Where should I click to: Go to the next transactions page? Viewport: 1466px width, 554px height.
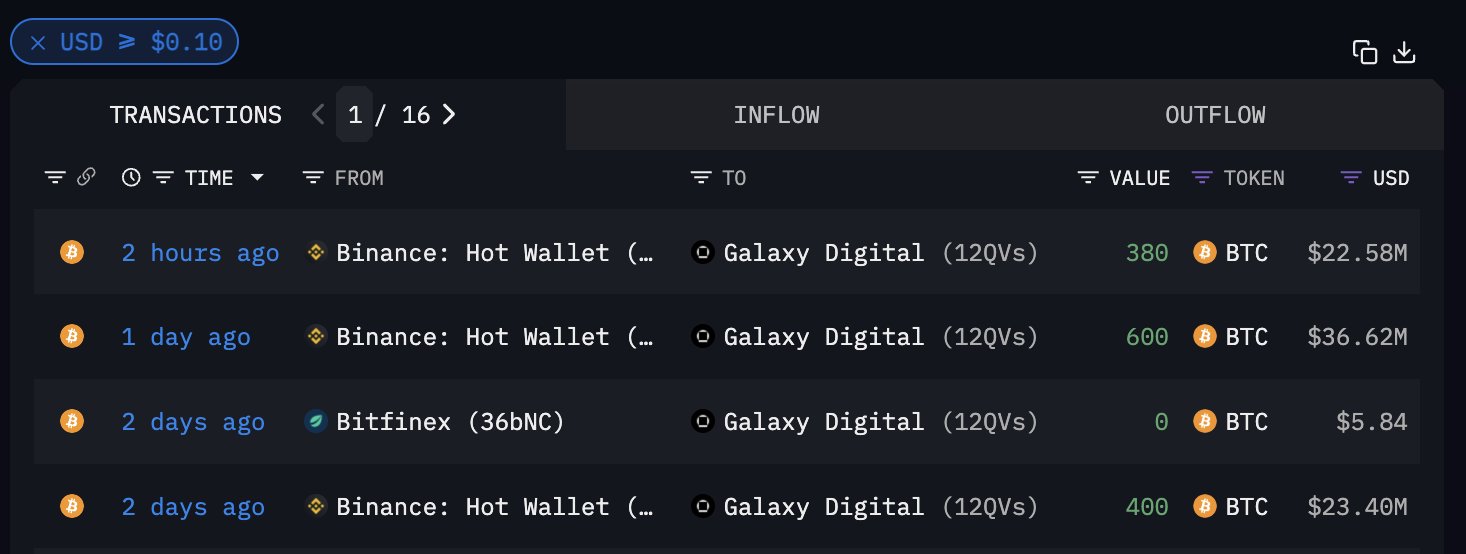coord(449,115)
